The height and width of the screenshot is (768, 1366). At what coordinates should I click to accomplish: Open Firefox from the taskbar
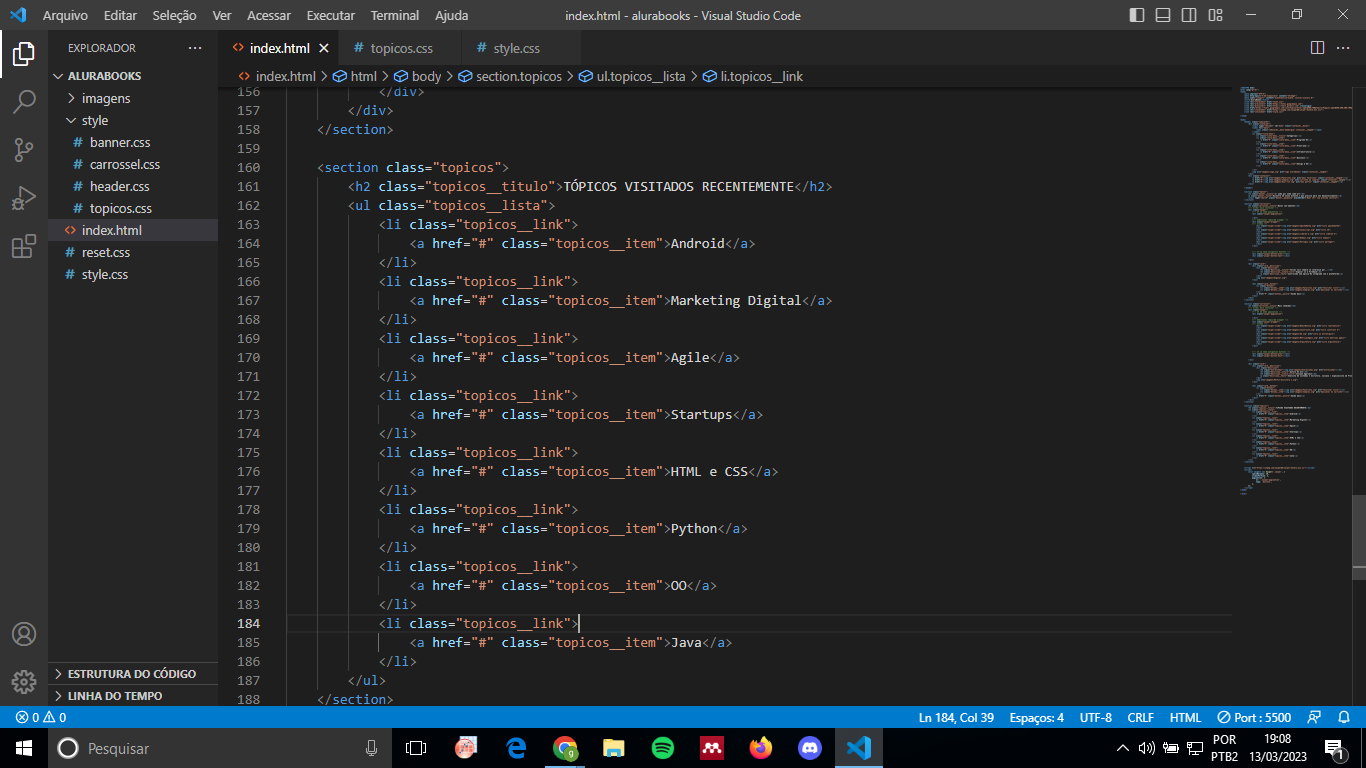click(761, 748)
